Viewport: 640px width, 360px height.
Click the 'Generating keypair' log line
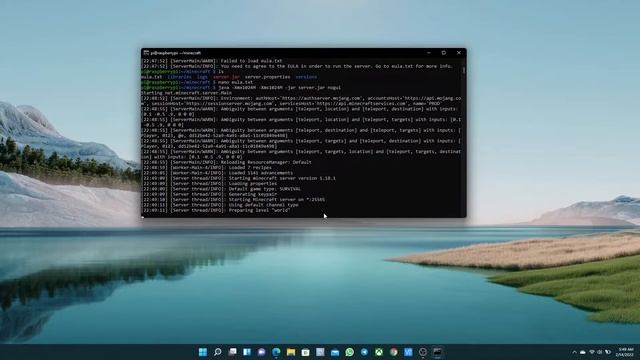click(x=209, y=194)
